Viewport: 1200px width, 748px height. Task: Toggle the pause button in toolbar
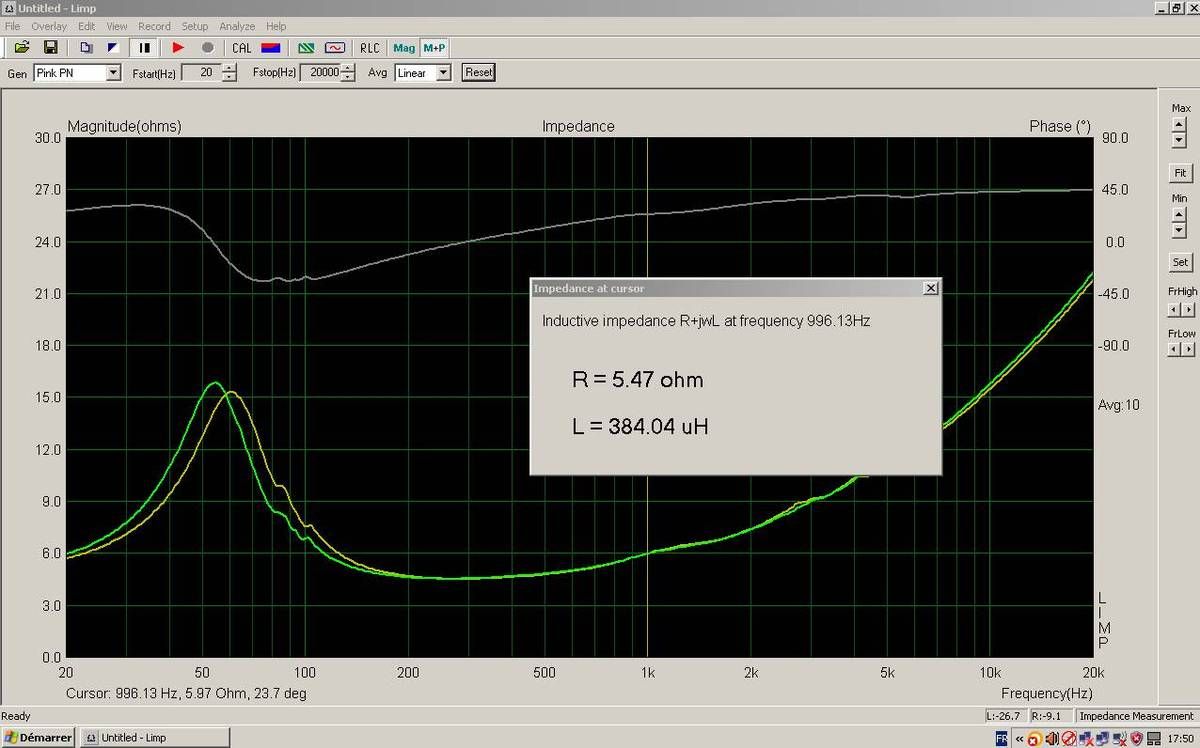[145, 47]
